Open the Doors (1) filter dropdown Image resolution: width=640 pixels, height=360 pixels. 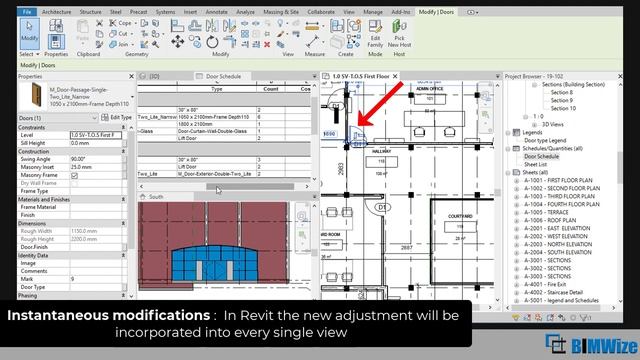point(94,118)
